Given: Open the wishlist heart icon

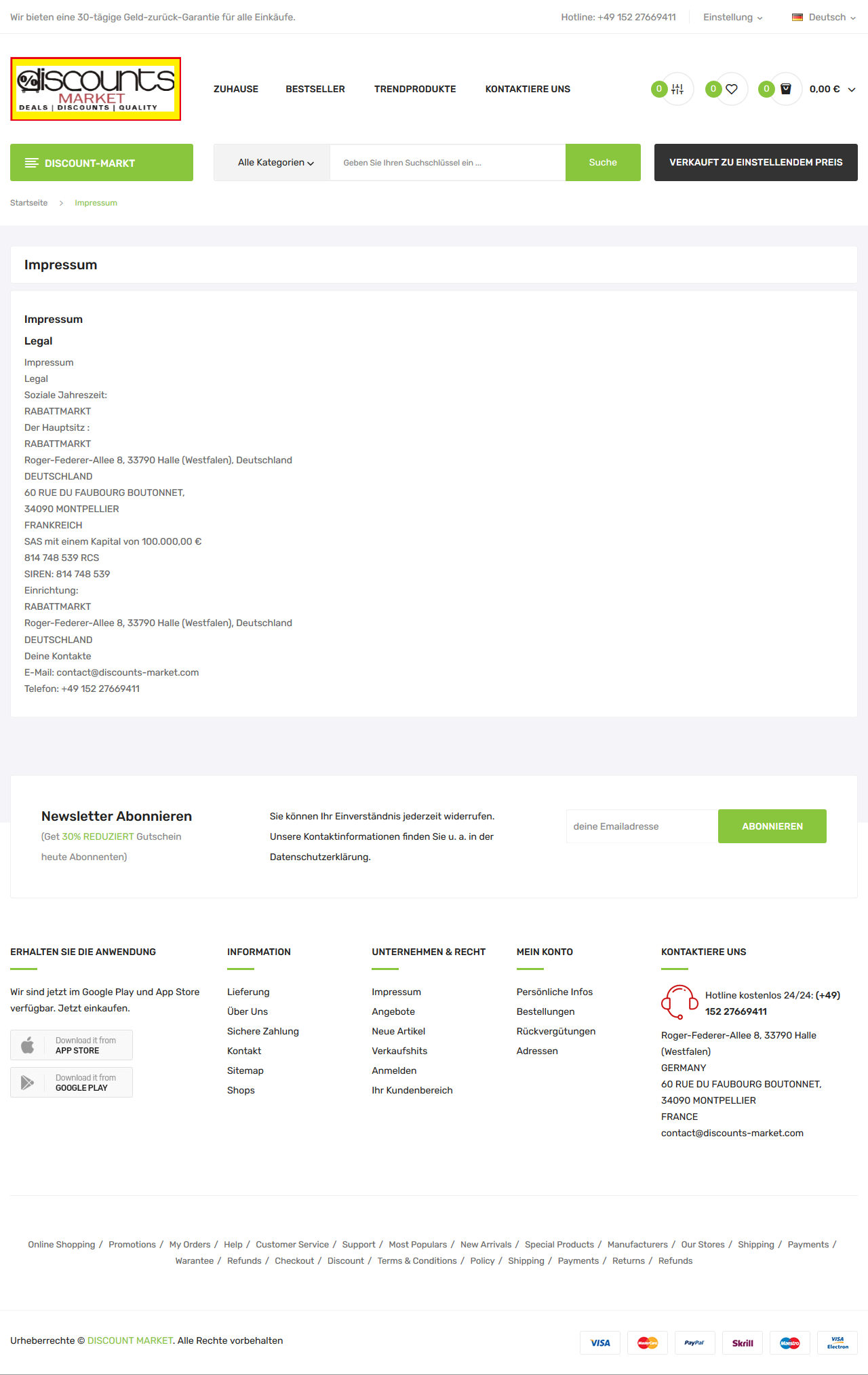Looking at the screenshot, I should click(x=732, y=89).
